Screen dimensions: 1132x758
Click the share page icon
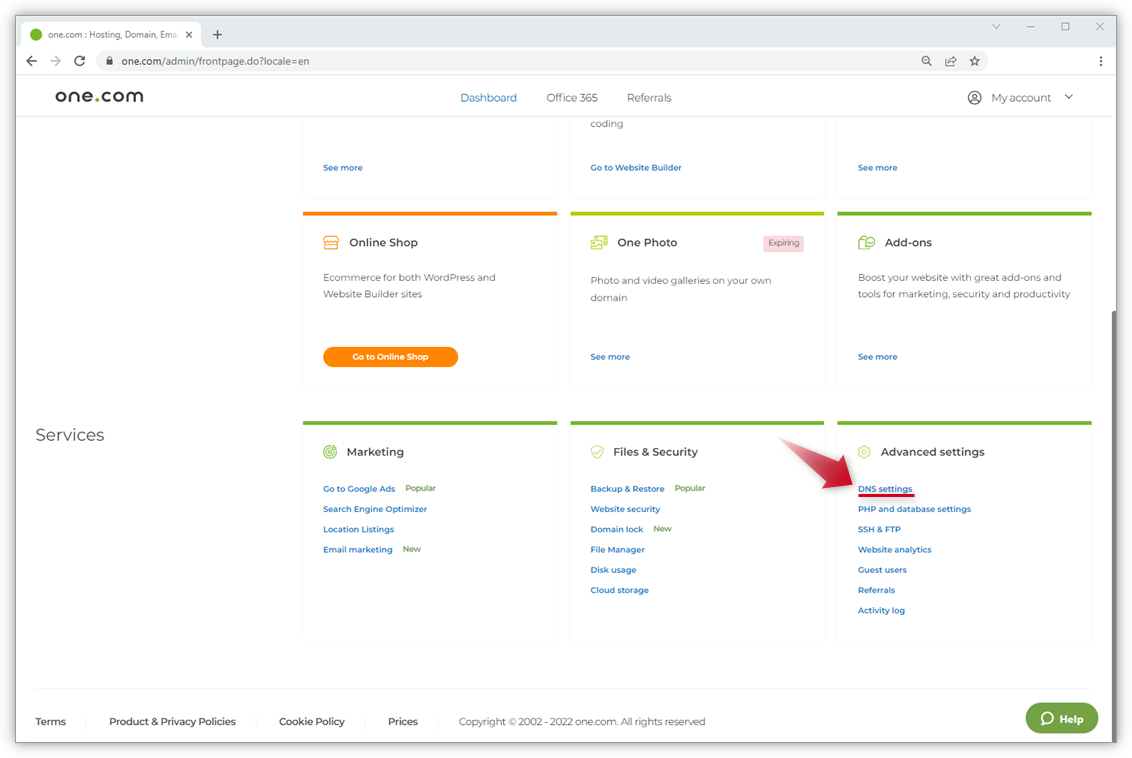pos(951,61)
